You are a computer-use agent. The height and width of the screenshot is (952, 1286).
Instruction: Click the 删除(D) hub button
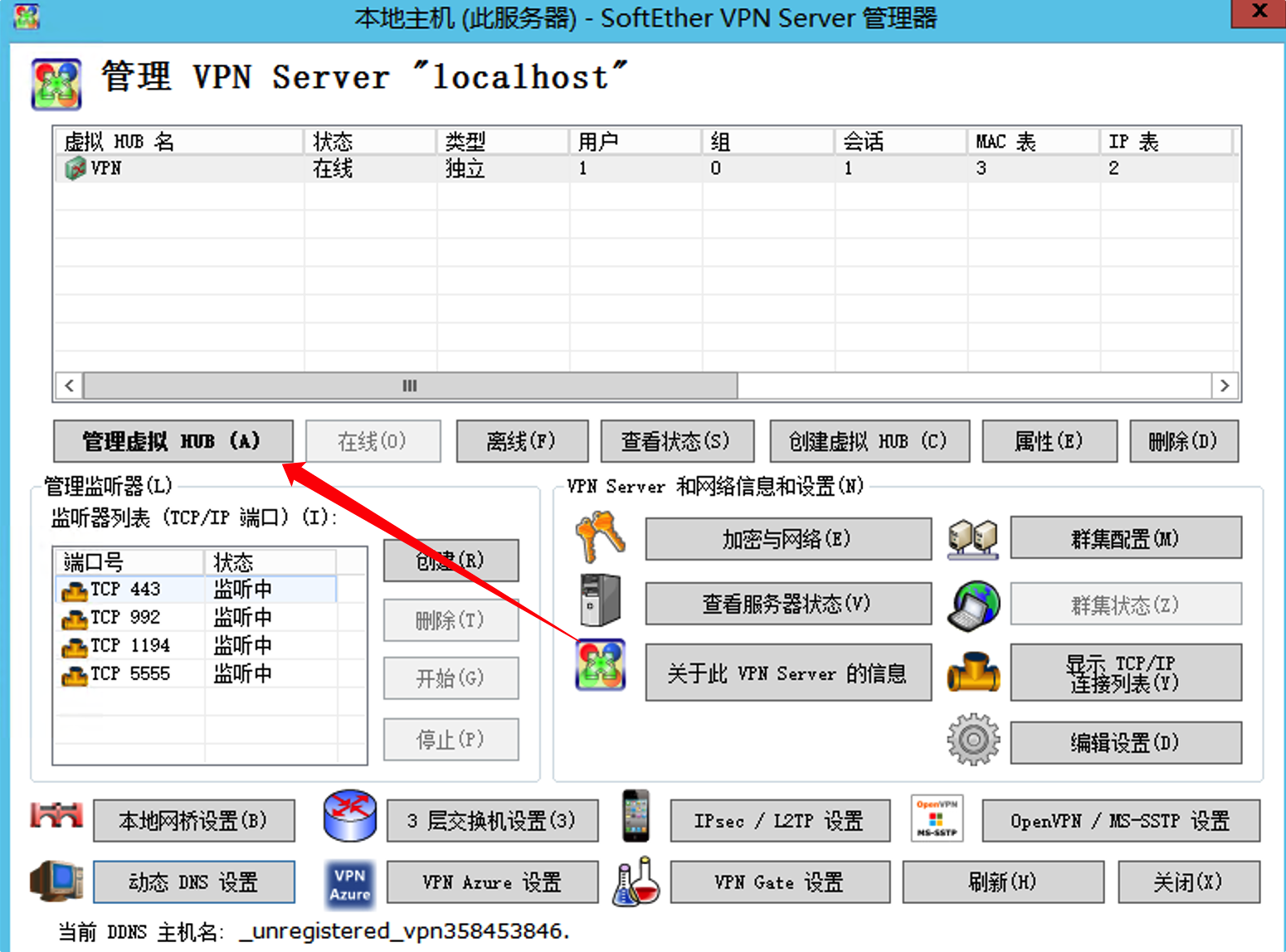(1184, 441)
